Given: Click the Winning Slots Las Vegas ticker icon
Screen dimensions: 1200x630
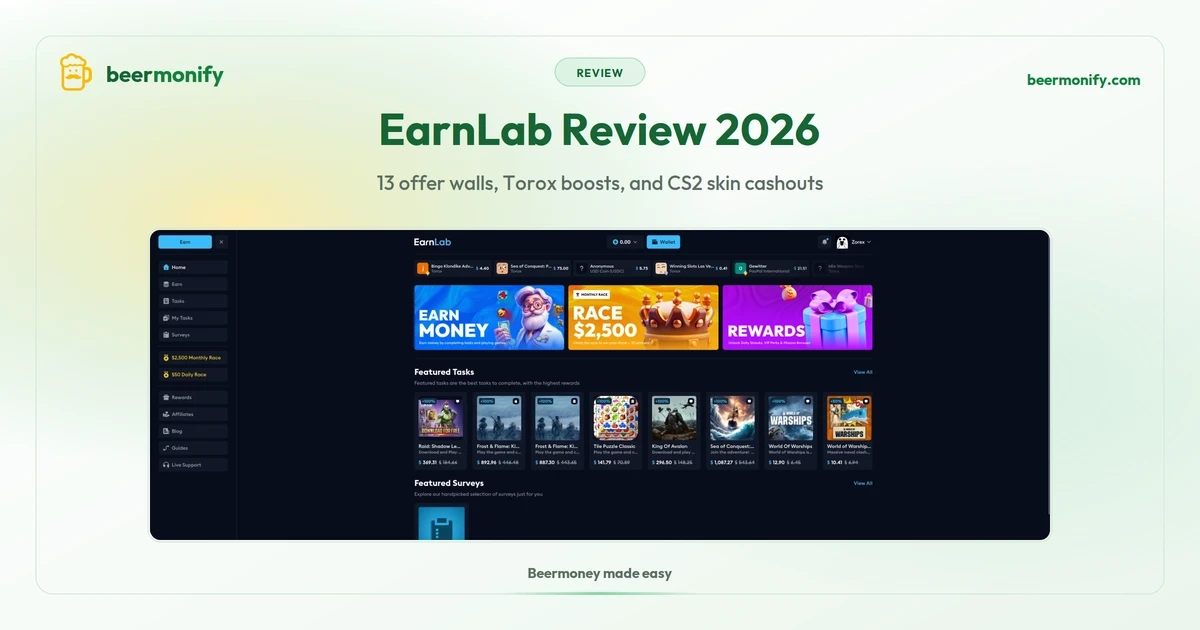Looking at the screenshot, I should click(661, 268).
